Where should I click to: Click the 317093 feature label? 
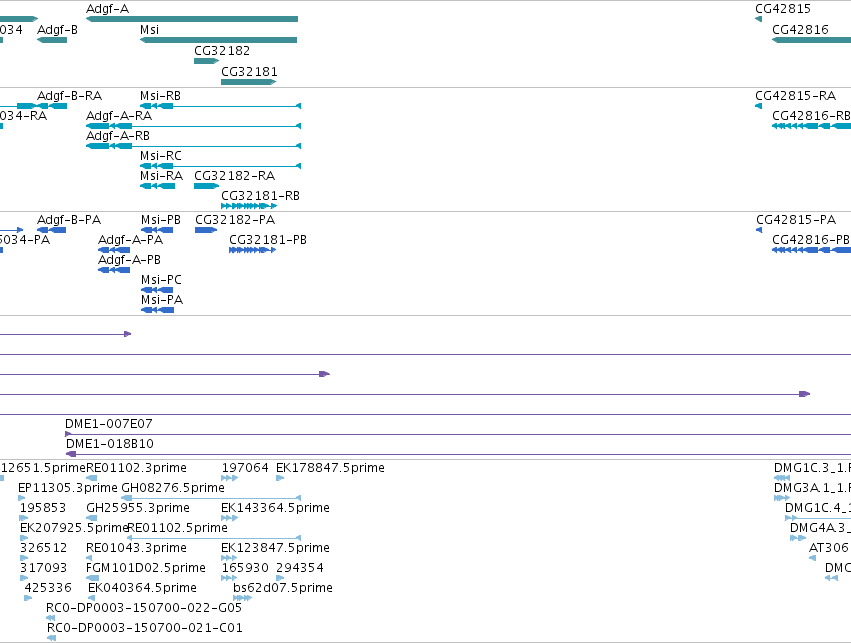click(43, 569)
